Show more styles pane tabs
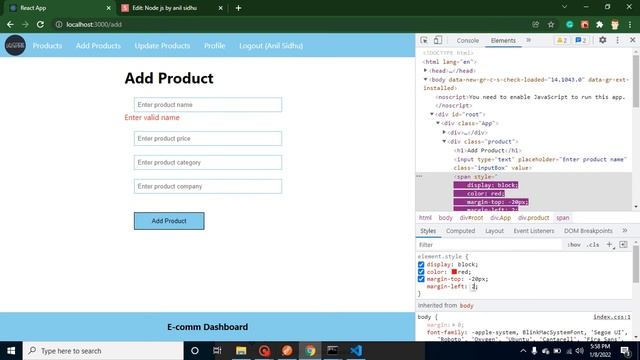Screen dimensions: 640x360 pos(624,231)
